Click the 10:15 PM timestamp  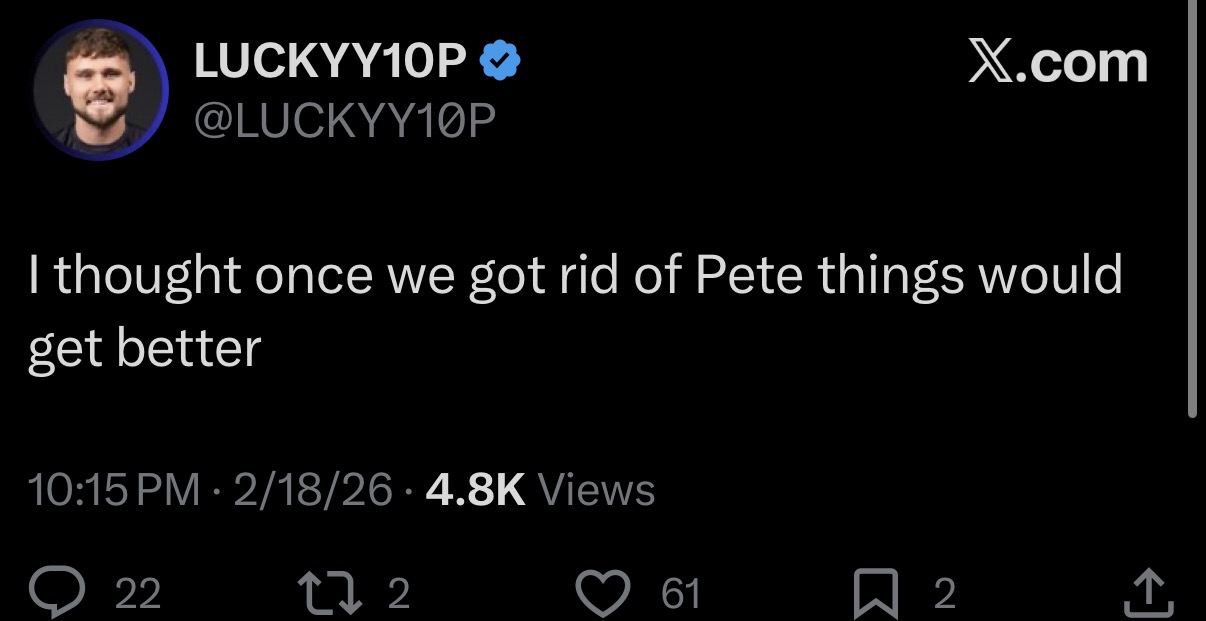pyautogui.click(x=113, y=490)
